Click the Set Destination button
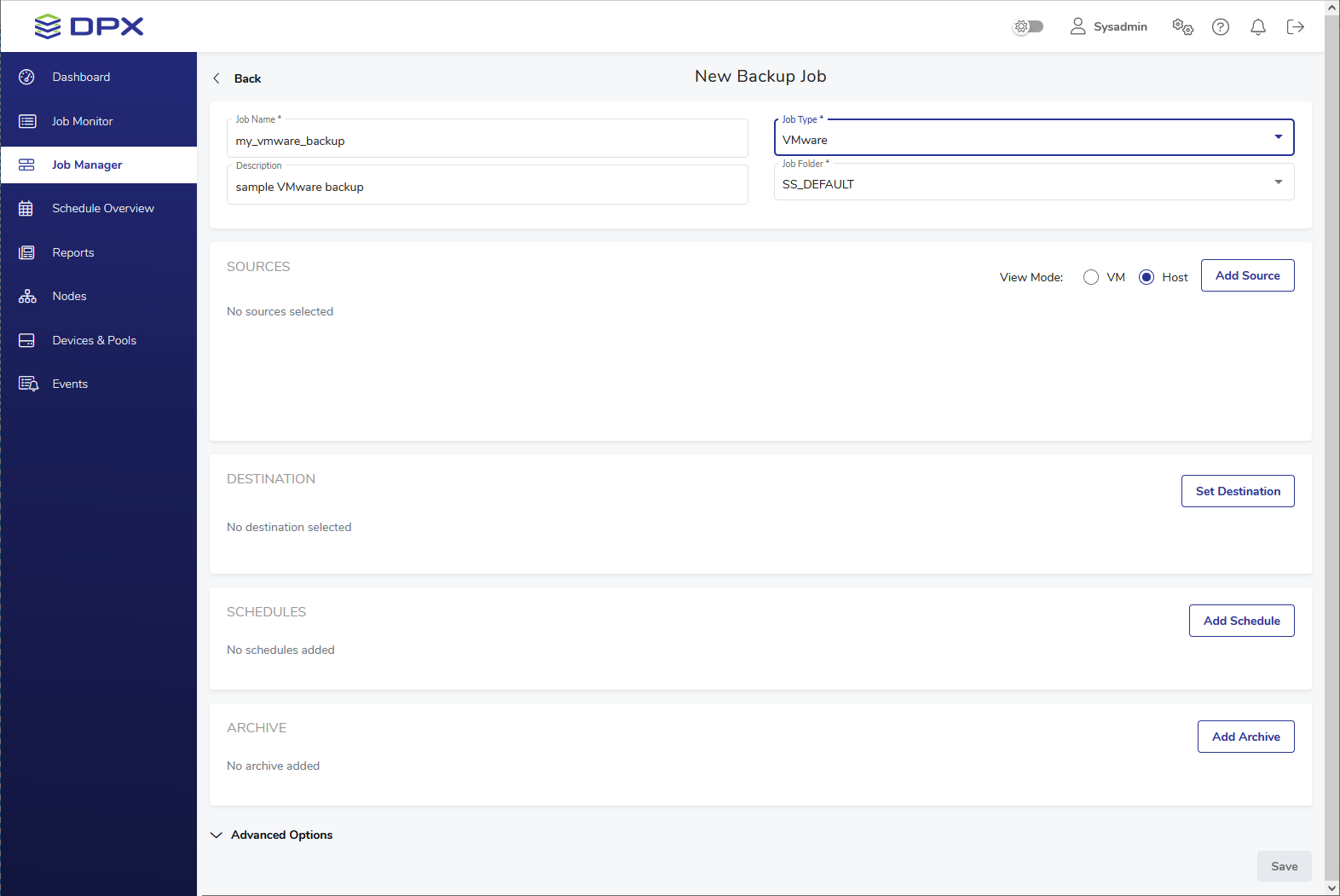This screenshot has width=1340, height=896. pyautogui.click(x=1237, y=491)
